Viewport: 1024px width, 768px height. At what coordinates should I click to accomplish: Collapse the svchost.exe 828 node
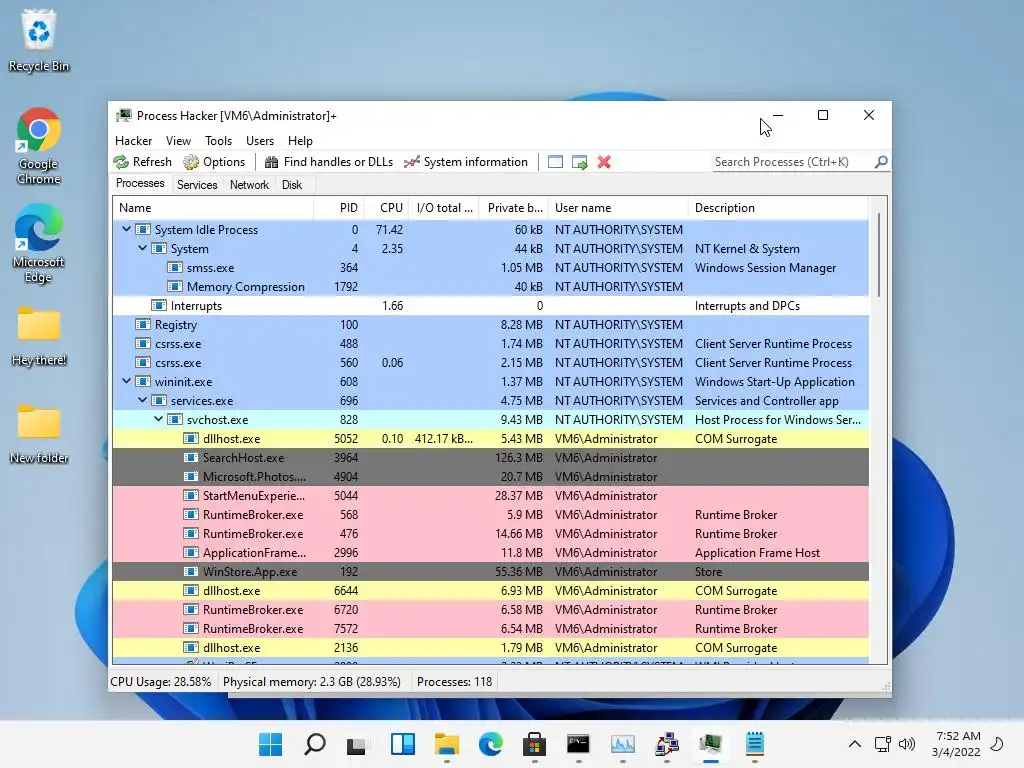pos(159,419)
